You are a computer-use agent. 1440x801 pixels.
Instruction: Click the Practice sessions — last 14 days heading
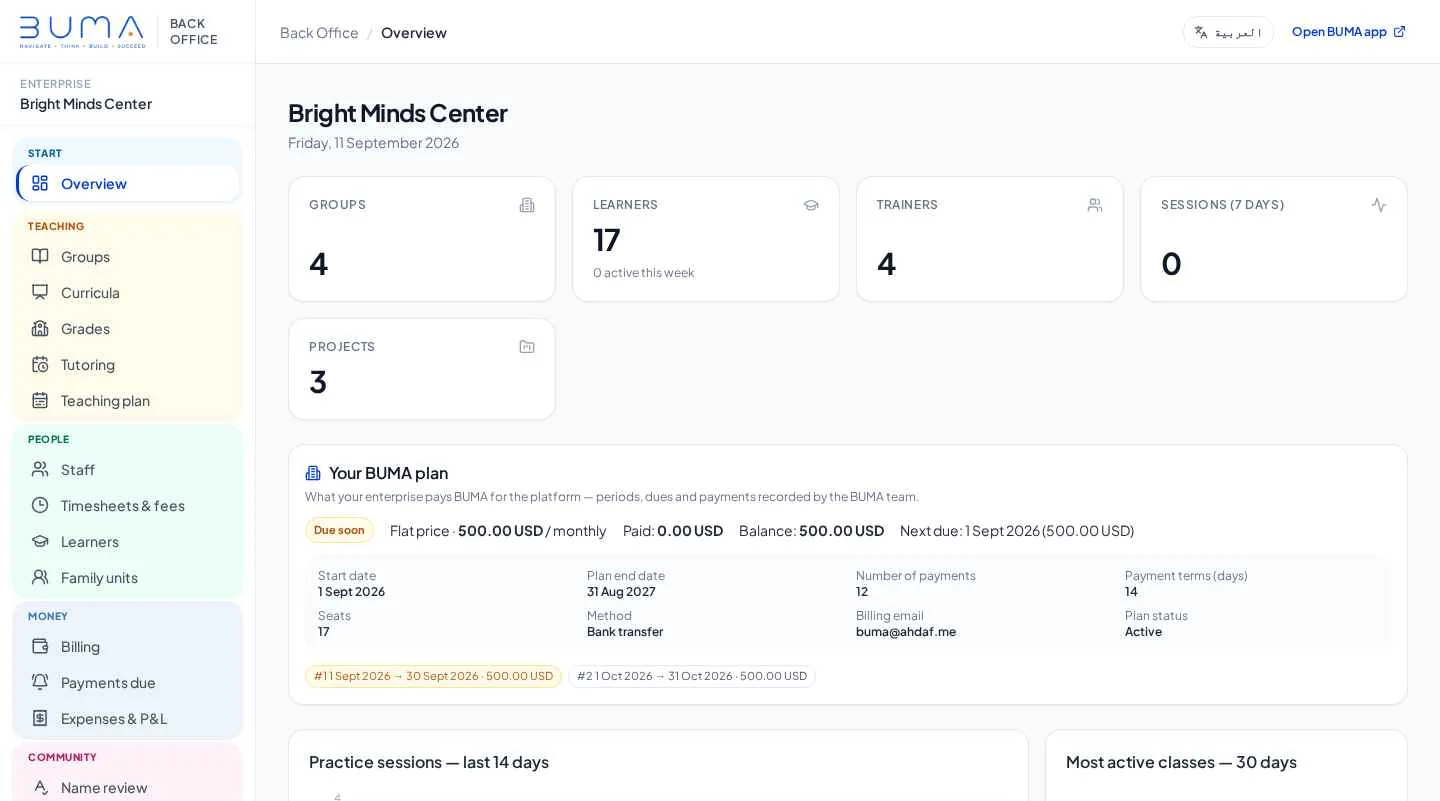(429, 762)
